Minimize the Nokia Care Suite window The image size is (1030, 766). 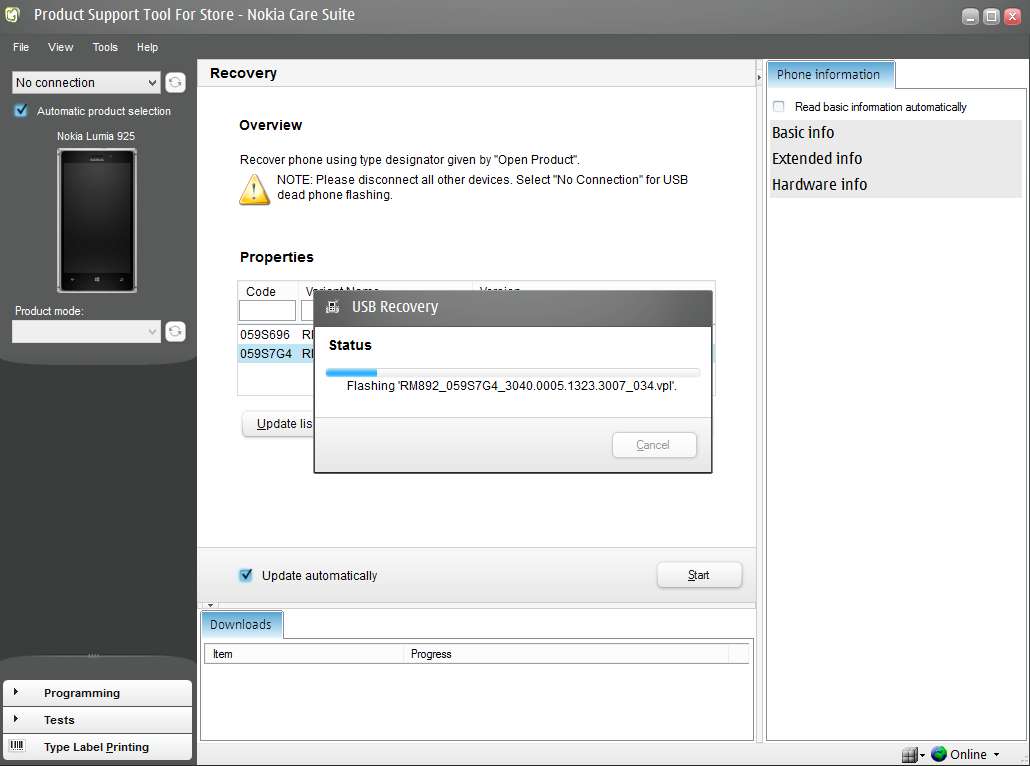(x=970, y=16)
